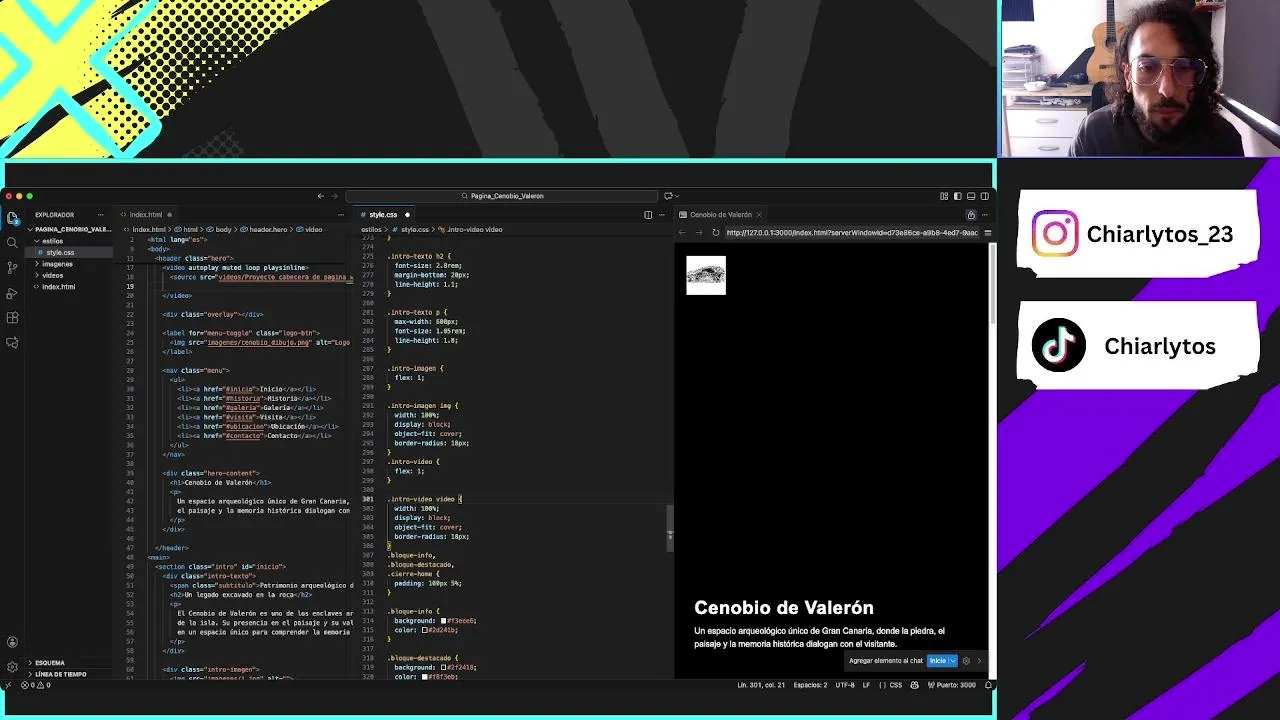Open Explorer panel more actions menu

[100, 214]
